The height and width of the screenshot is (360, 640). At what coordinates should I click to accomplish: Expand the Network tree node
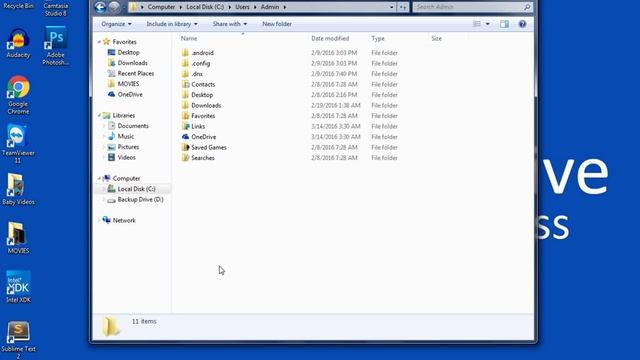tap(99, 220)
